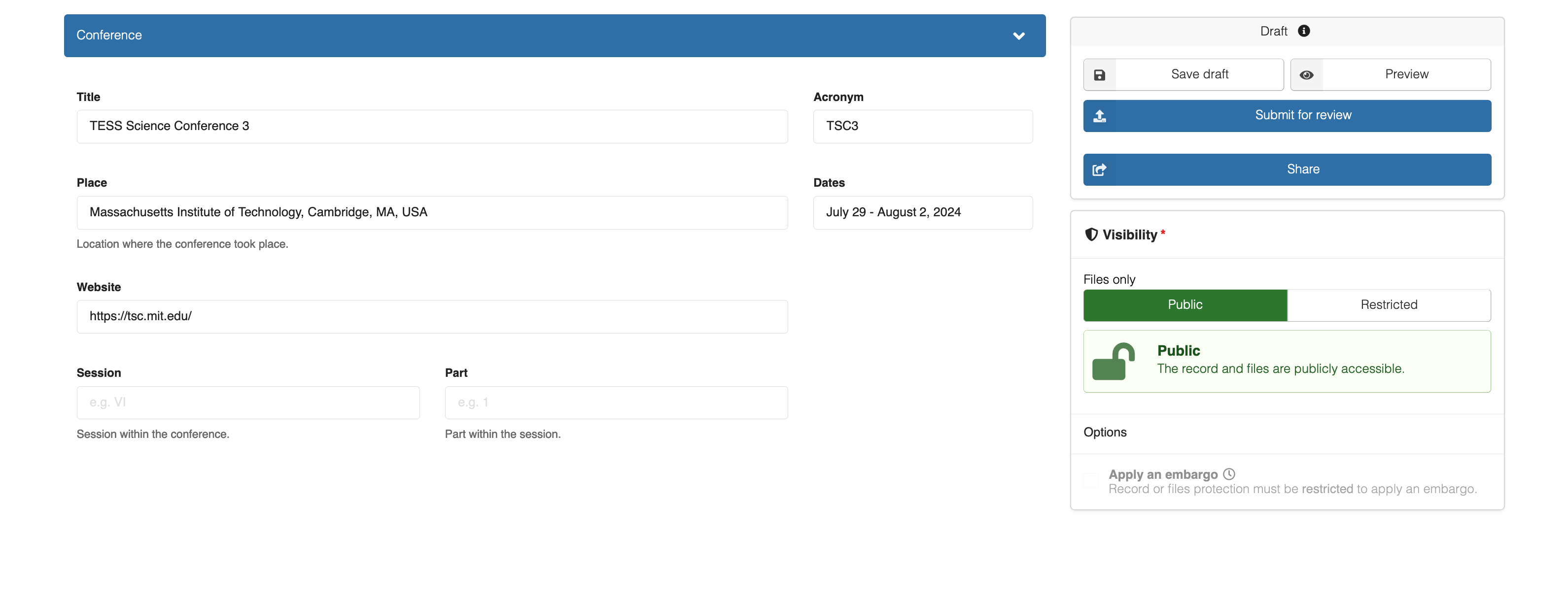1568x598 pixels.
Task: Edit the Place field with MIT address
Action: coord(432,212)
